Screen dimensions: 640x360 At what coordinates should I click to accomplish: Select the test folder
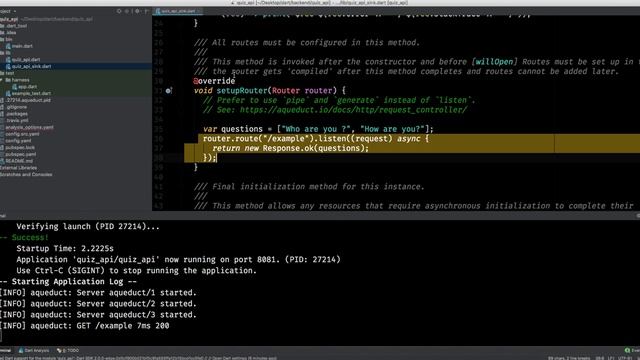[x=10, y=73]
